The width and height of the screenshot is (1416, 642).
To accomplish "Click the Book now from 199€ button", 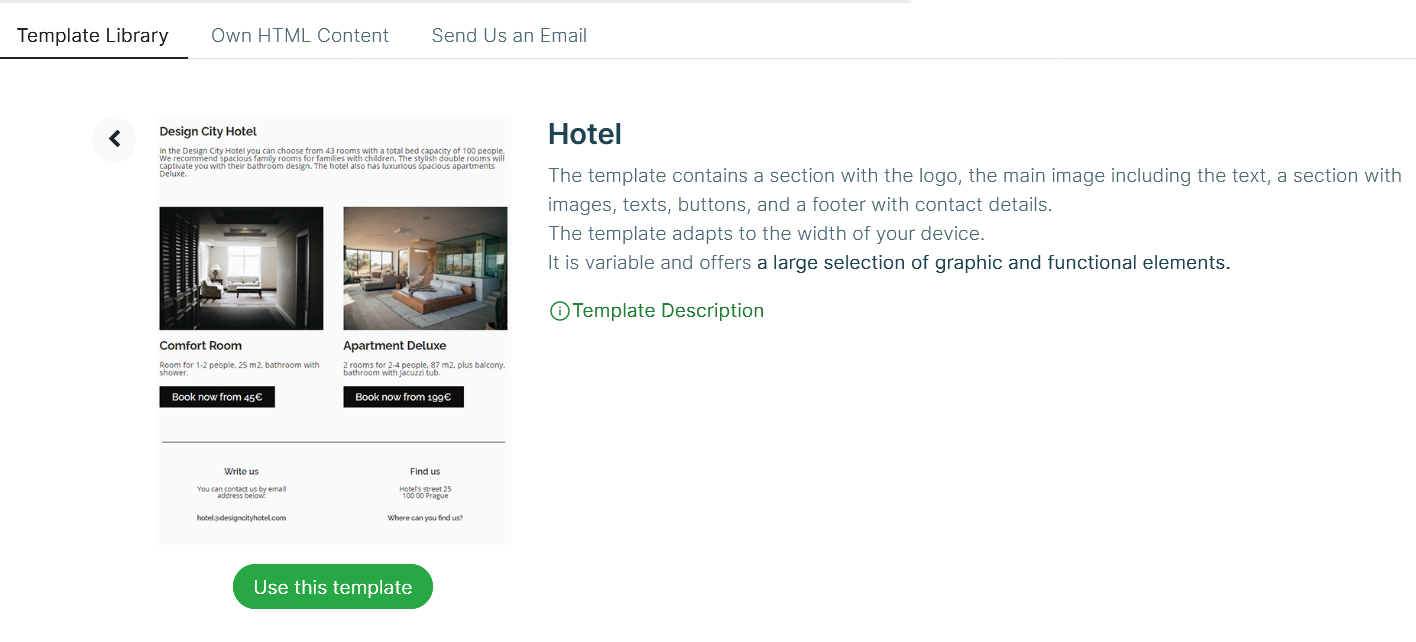I will tap(403, 397).
